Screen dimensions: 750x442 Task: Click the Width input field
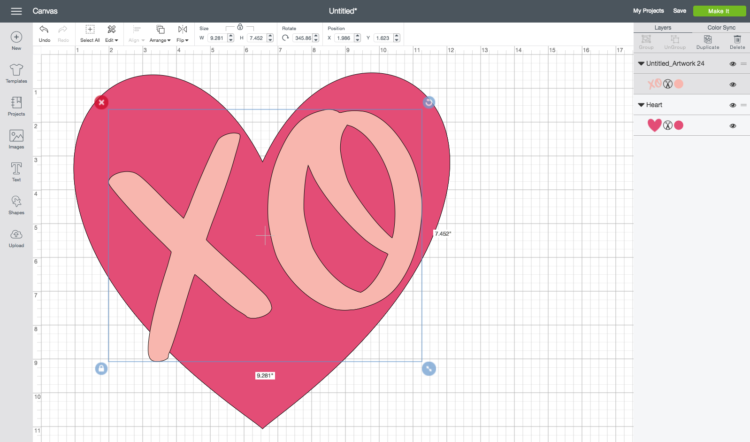pos(217,38)
